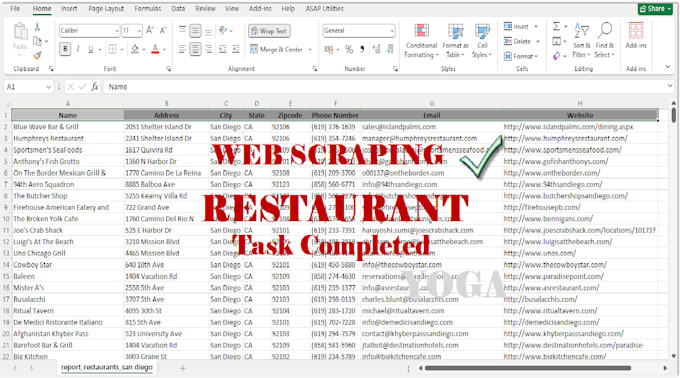Apply the red font color
The width and height of the screenshot is (680, 378).
(x=155, y=49)
